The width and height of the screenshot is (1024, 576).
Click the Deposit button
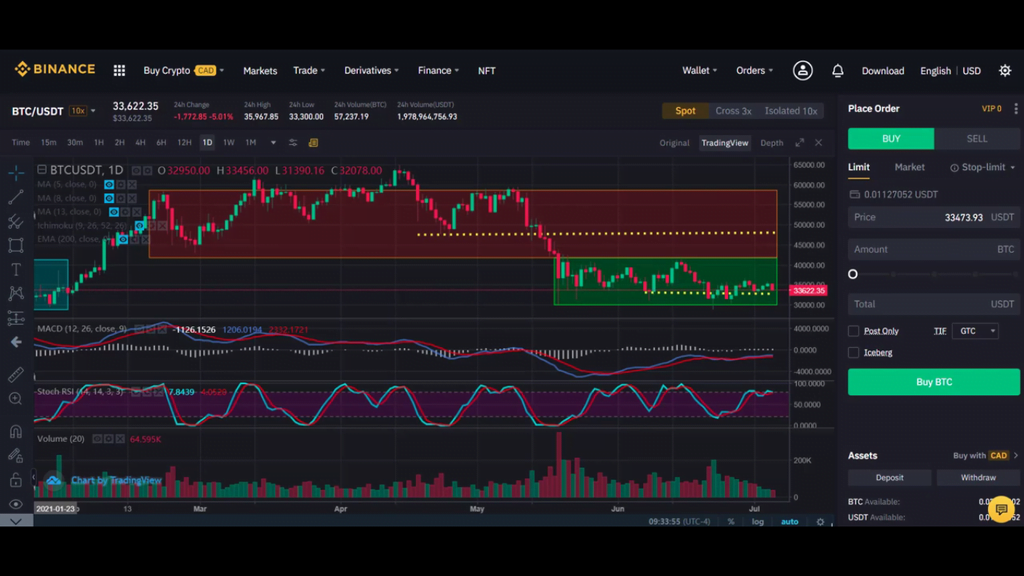coord(889,477)
